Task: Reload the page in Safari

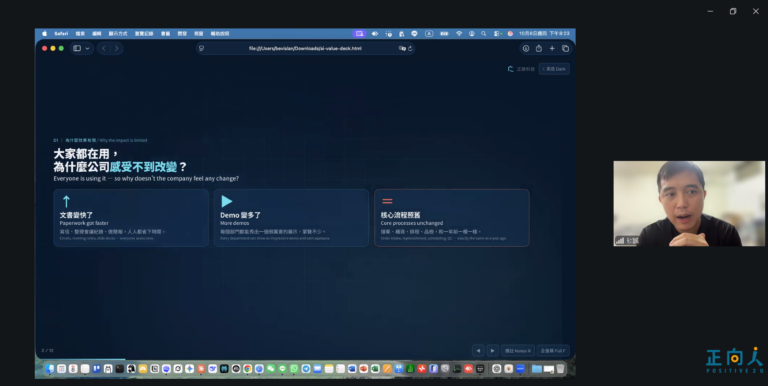Action: tap(410, 48)
